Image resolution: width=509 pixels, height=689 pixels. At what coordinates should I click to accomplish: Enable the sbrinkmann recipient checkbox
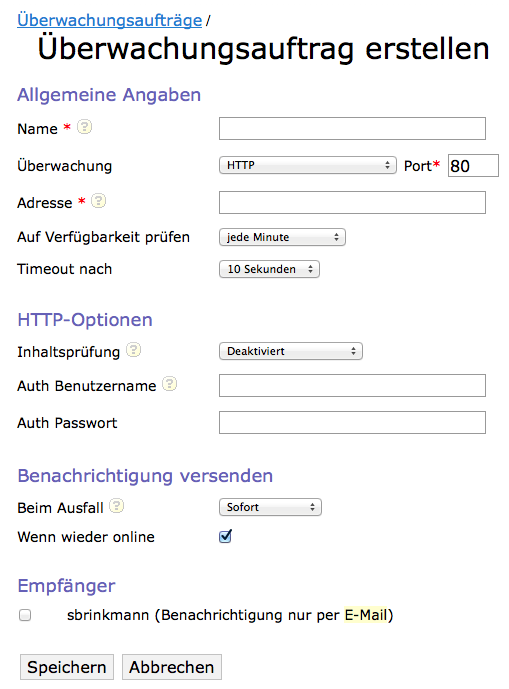tap(25, 615)
